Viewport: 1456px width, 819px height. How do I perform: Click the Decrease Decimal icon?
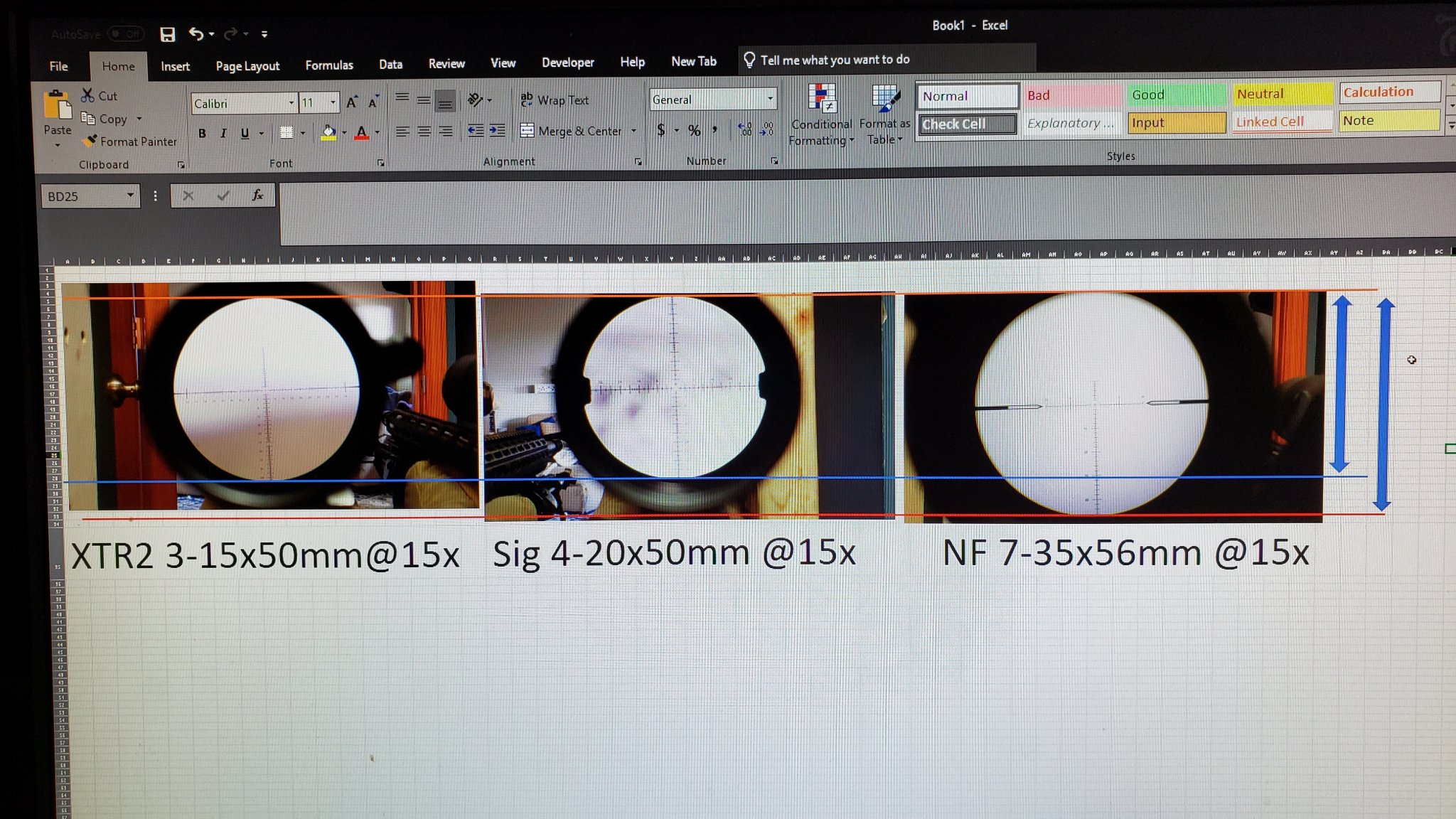click(x=767, y=129)
